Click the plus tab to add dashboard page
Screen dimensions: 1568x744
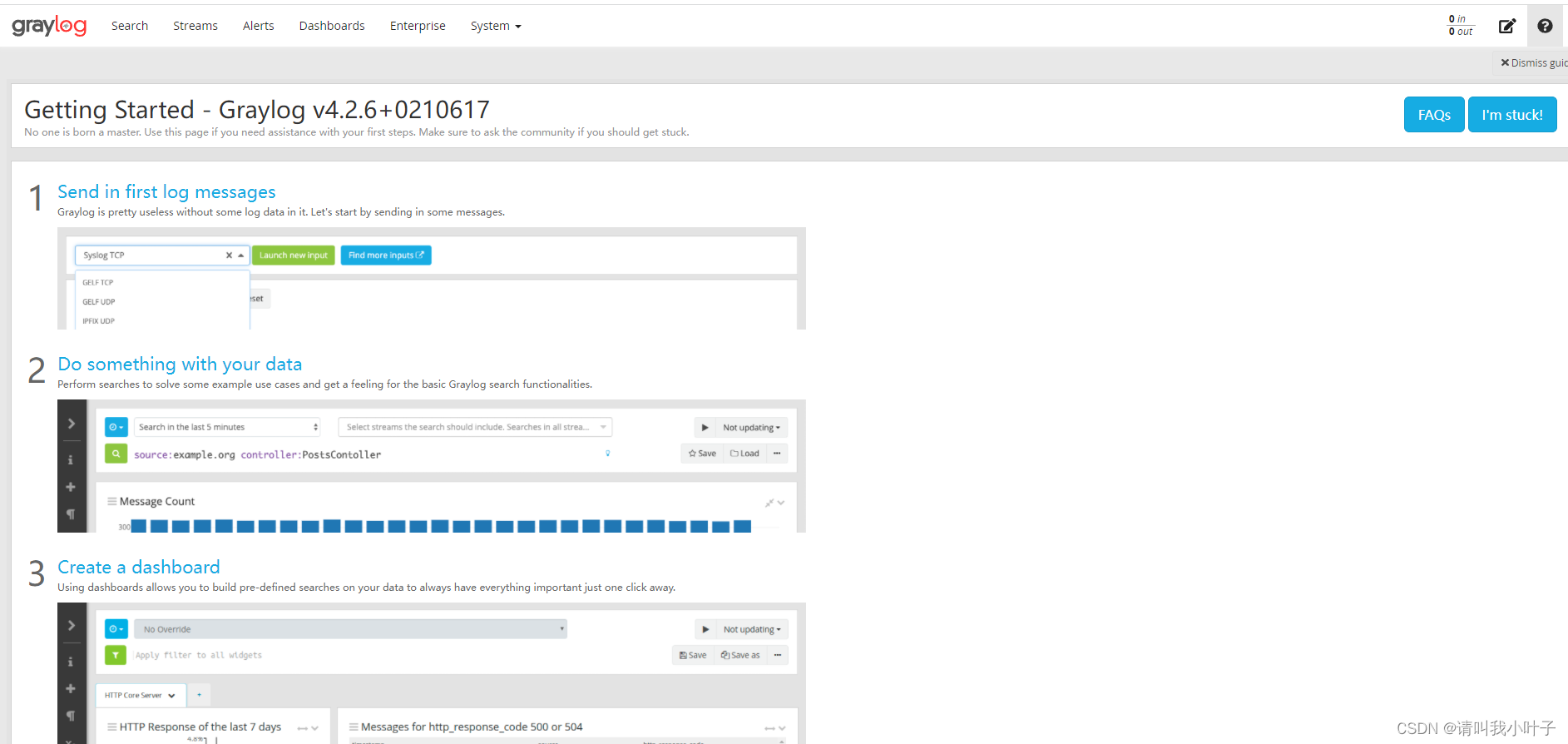coord(199,696)
